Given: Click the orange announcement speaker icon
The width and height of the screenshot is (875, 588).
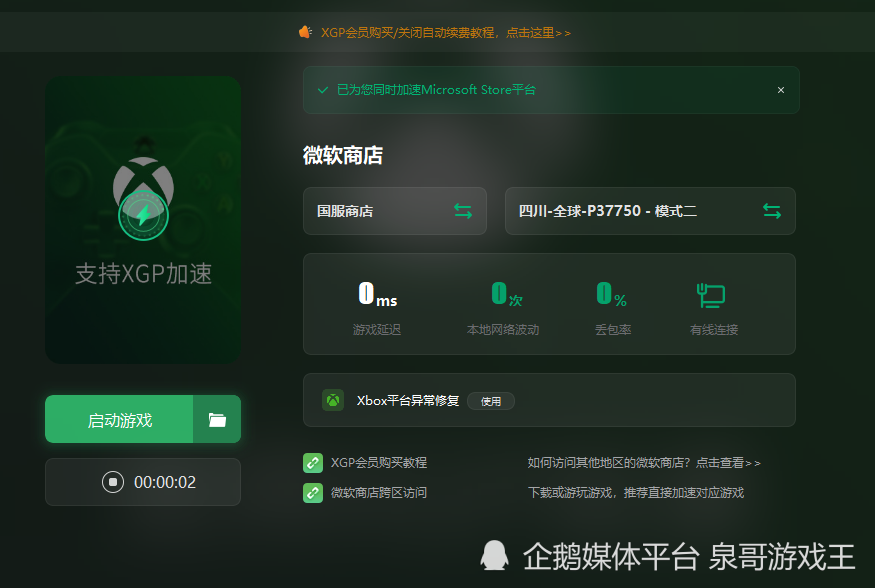Looking at the screenshot, I should coord(305,32).
